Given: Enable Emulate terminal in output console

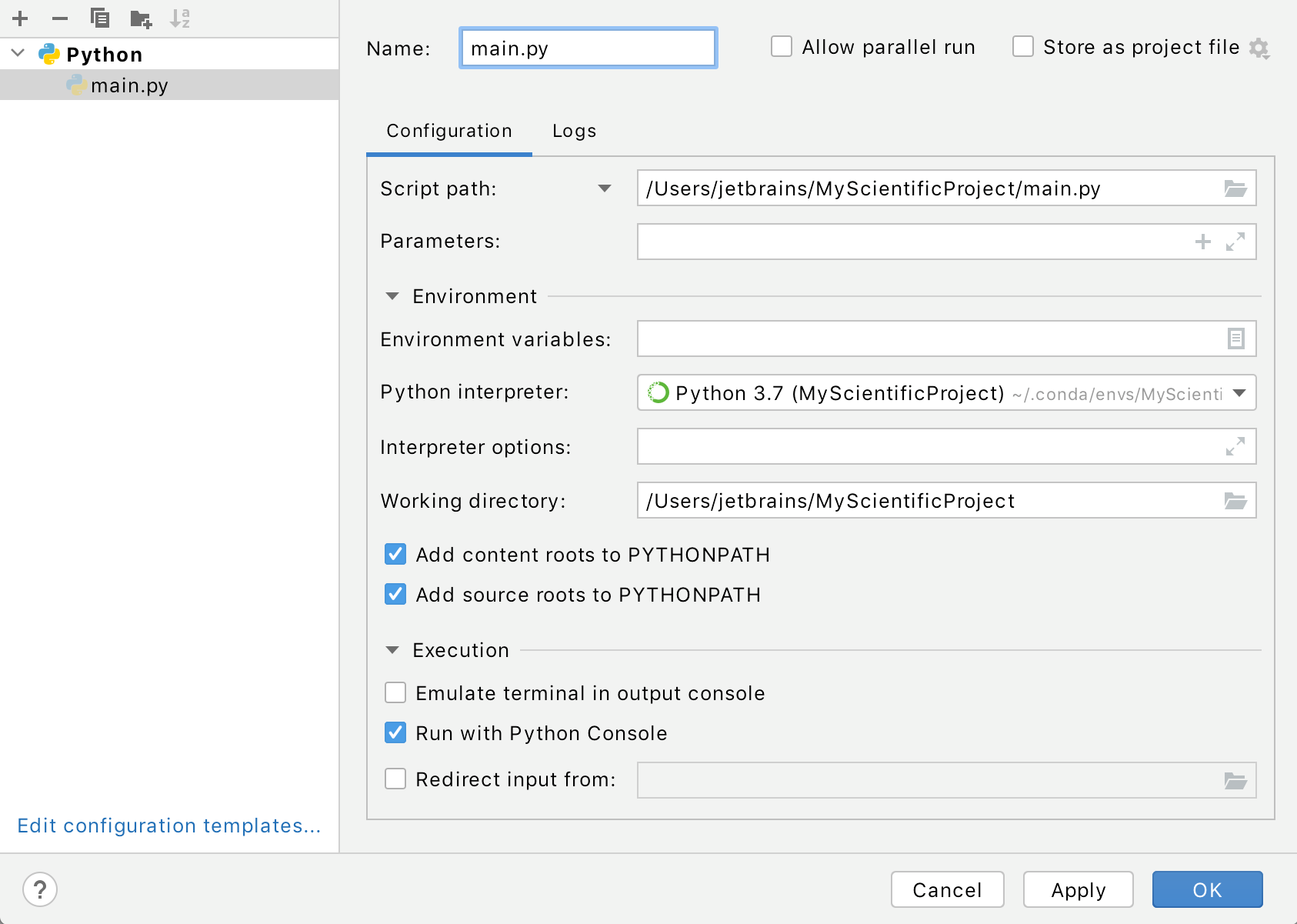Looking at the screenshot, I should [x=395, y=692].
